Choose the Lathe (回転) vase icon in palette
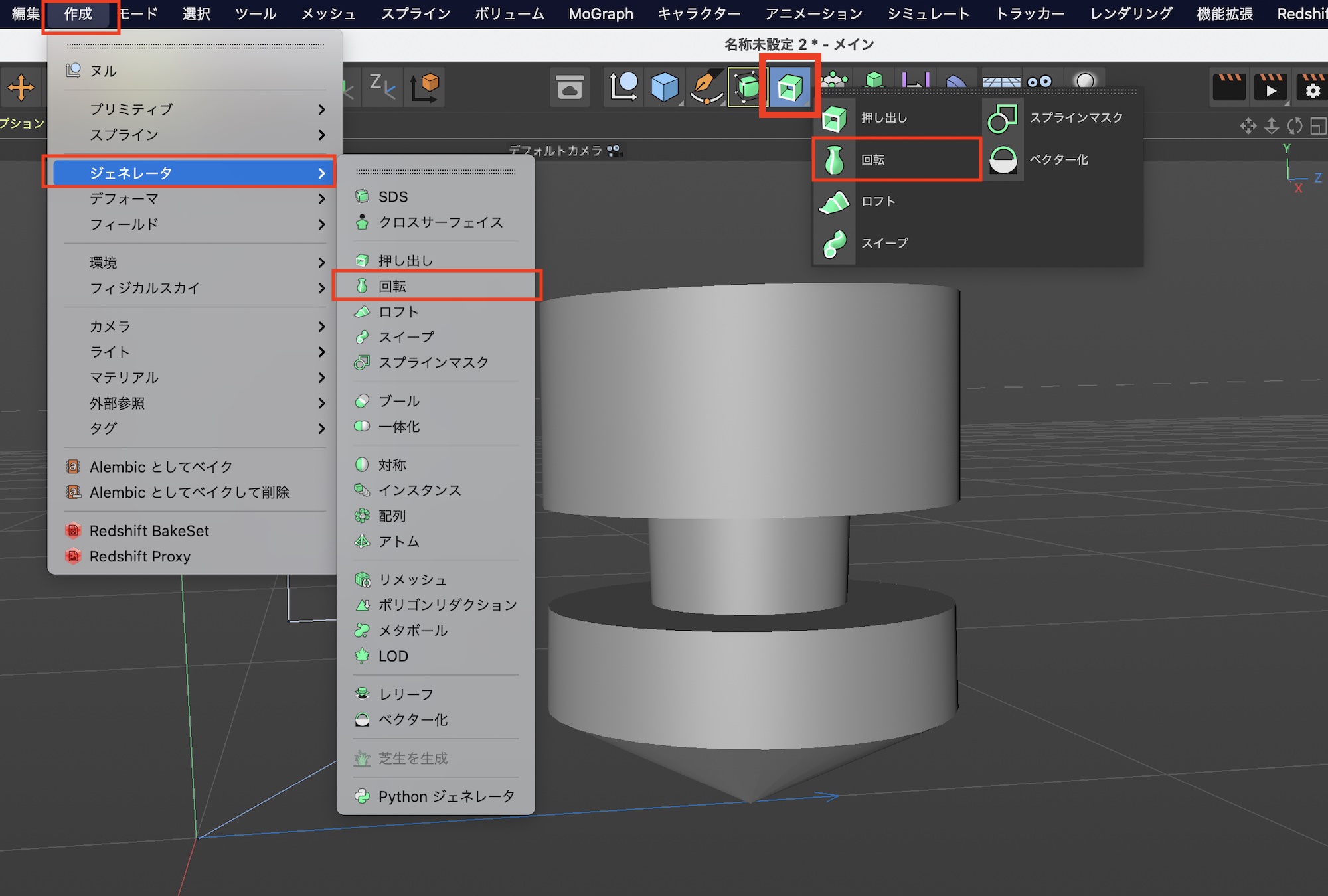 click(834, 159)
